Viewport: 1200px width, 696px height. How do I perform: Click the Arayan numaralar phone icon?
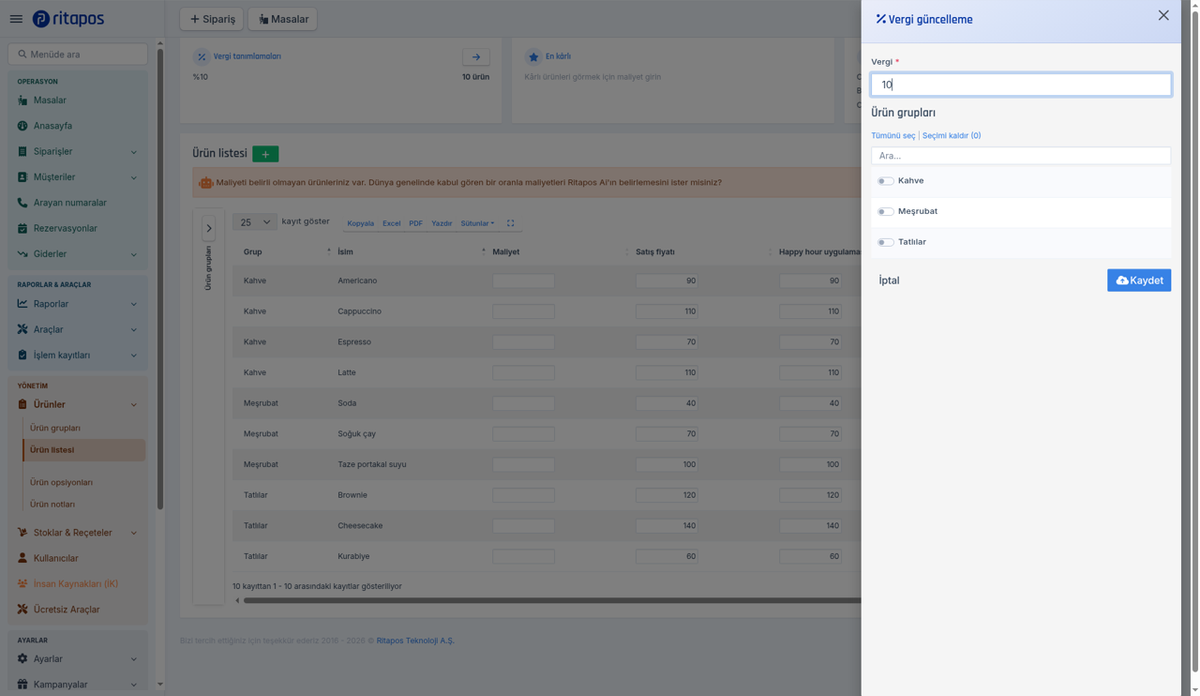[23, 203]
